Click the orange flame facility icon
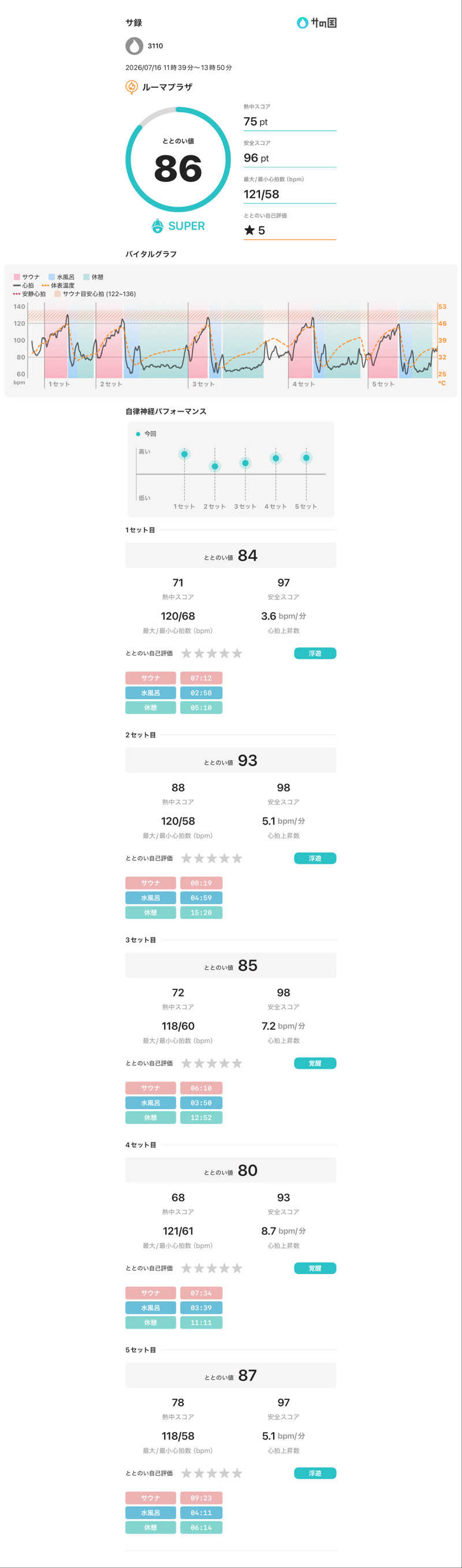Screen dimensions: 462x1568 [132, 87]
